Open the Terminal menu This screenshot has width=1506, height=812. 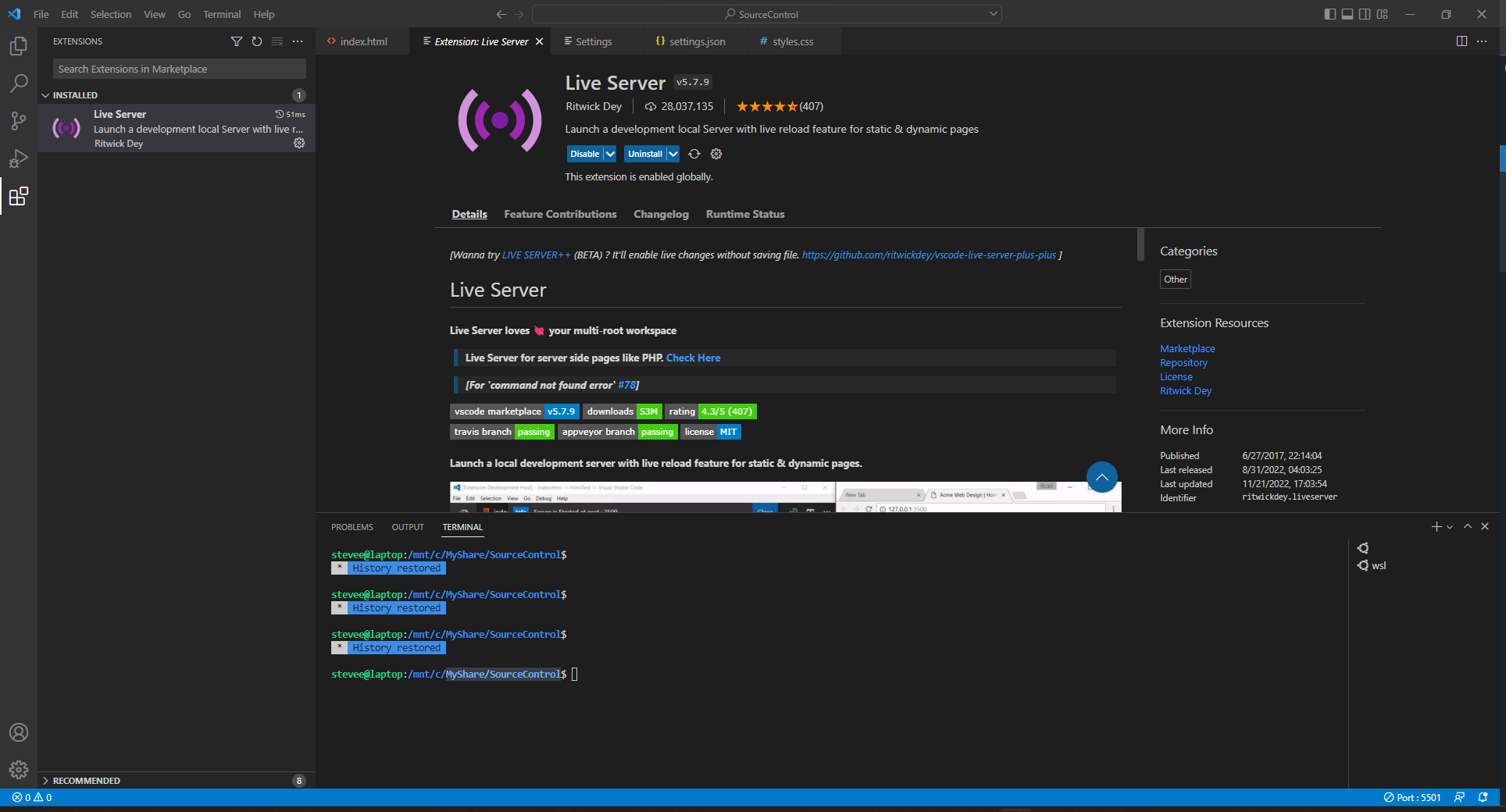[x=222, y=14]
